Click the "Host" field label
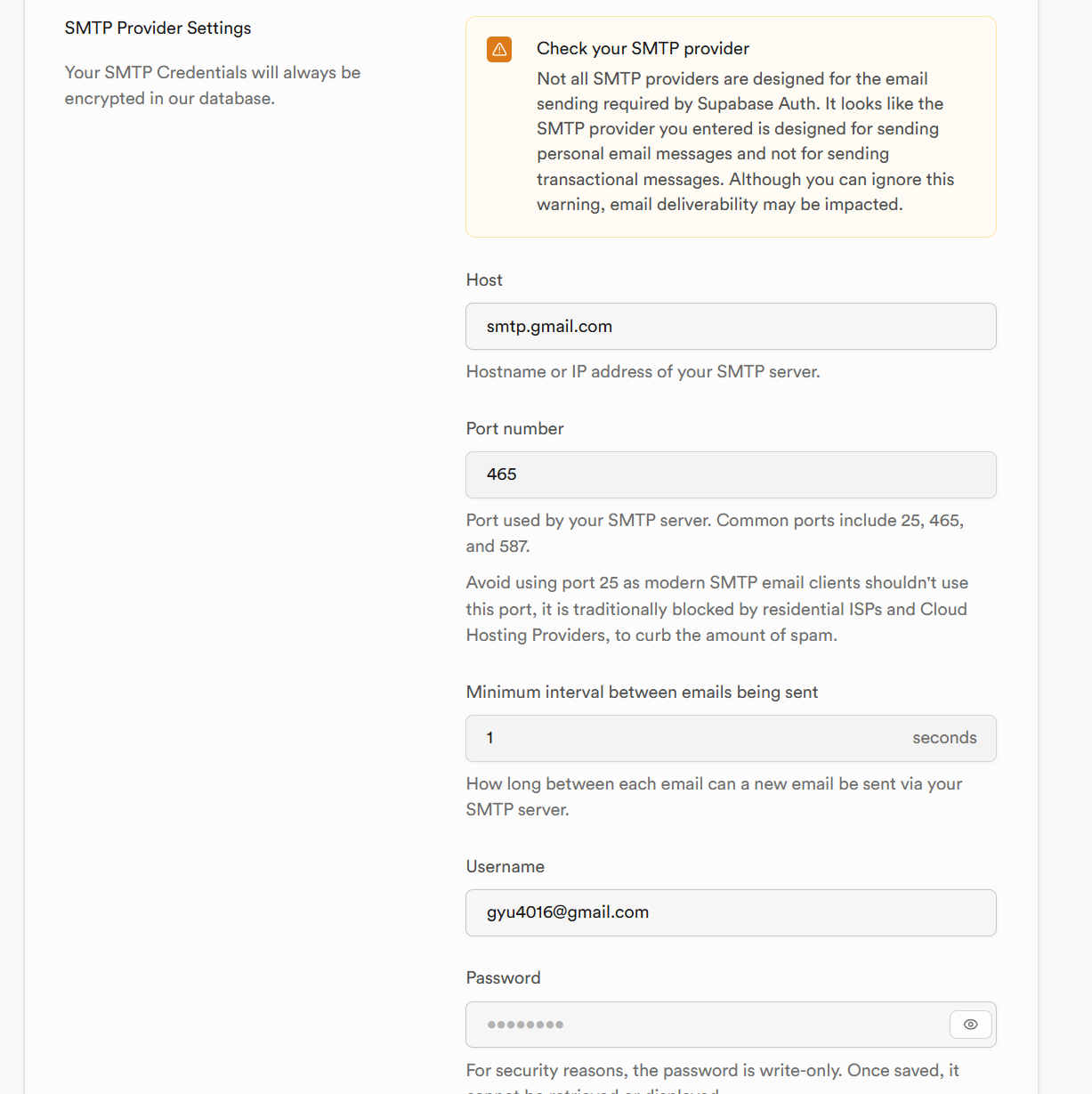The height and width of the screenshot is (1094, 1092). click(484, 280)
